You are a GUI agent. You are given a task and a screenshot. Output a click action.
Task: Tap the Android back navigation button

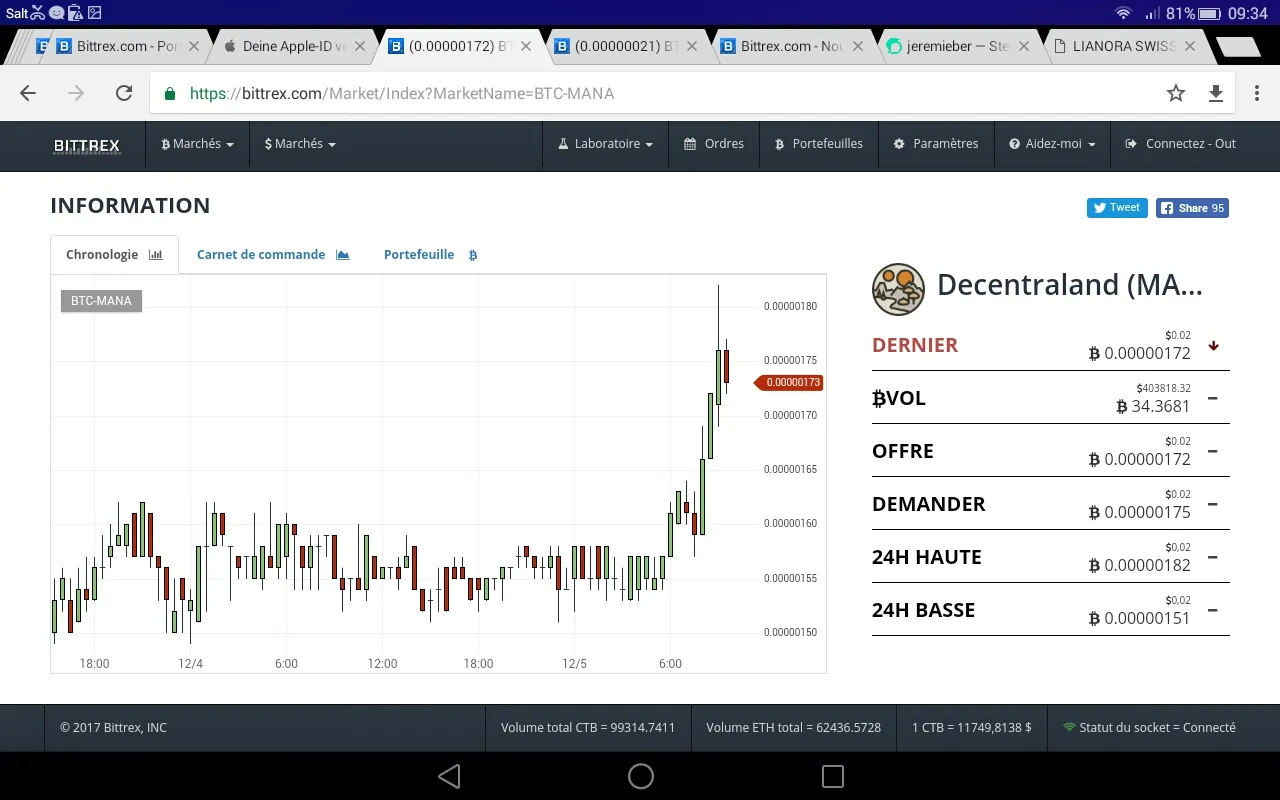pyautogui.click(x=449, y=776)
